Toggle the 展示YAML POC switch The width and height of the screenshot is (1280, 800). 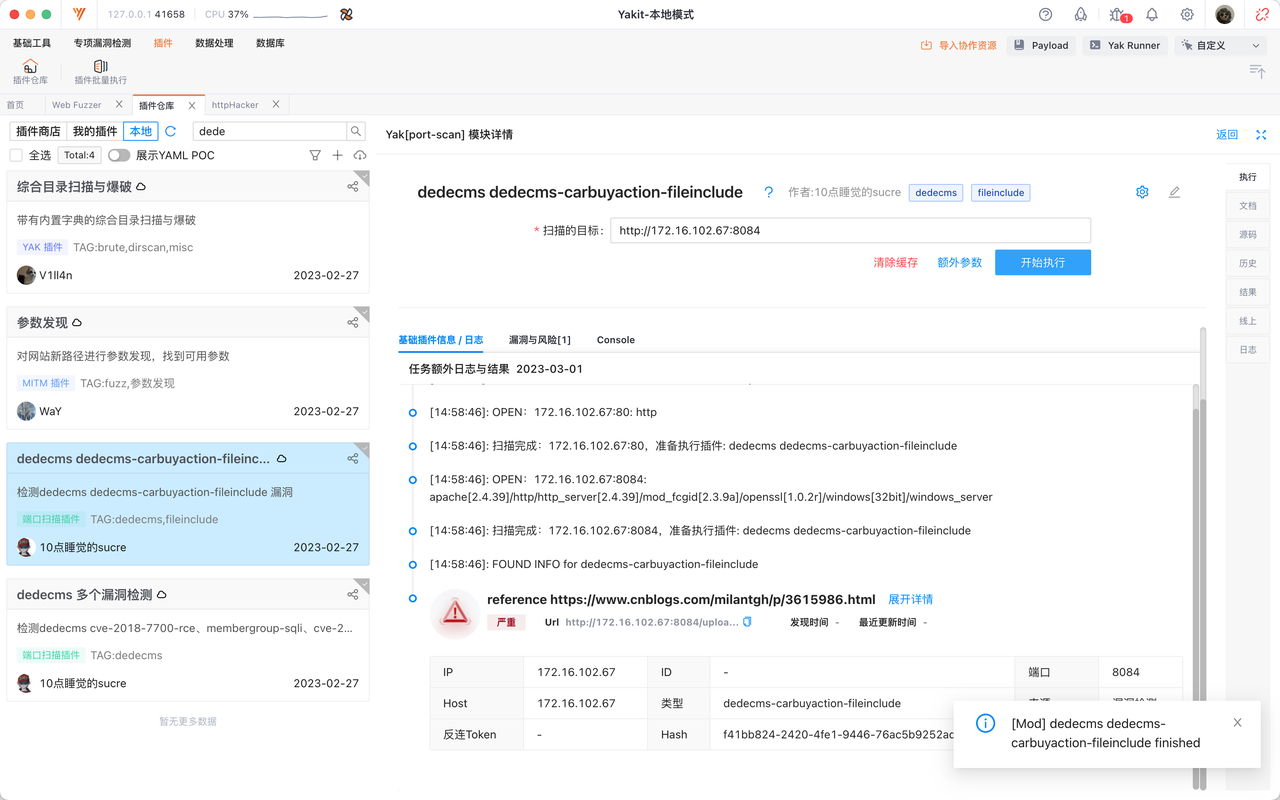click(x=119, y=155)
